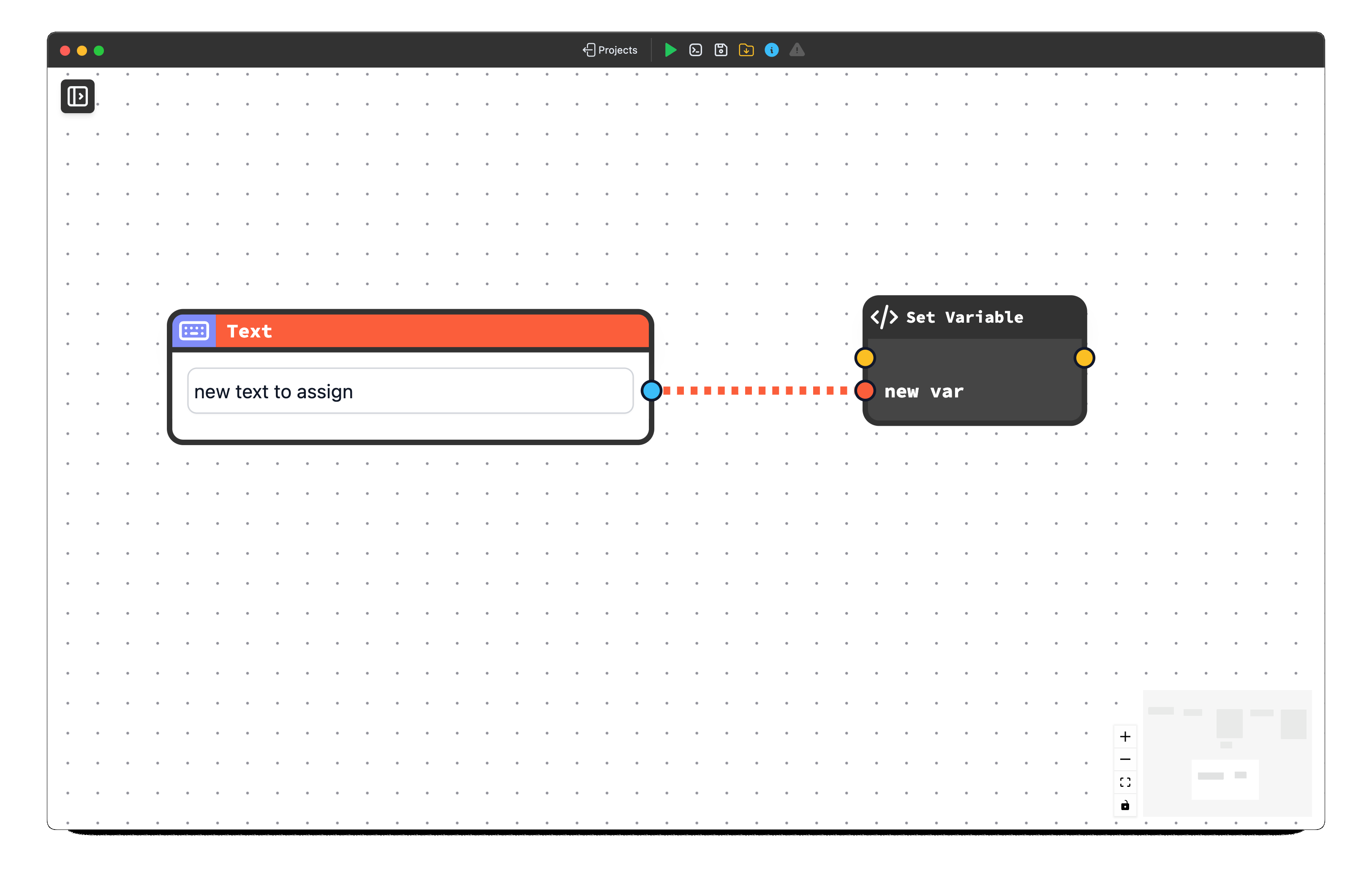The image size is (1372, 892).
Task: Click the save disk icon
Action: [x=721, y=50]
